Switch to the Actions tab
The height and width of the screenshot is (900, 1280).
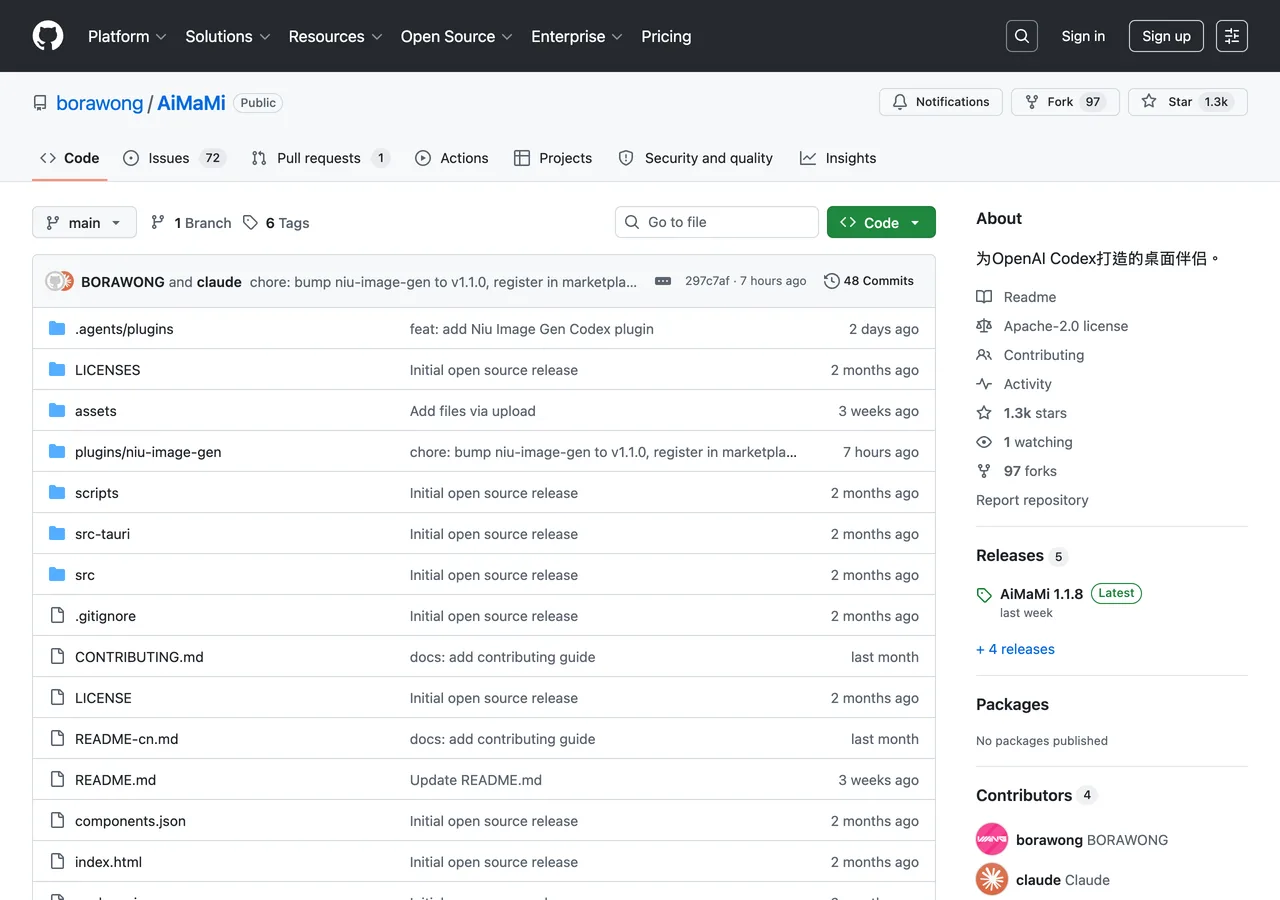coord(452,158)
